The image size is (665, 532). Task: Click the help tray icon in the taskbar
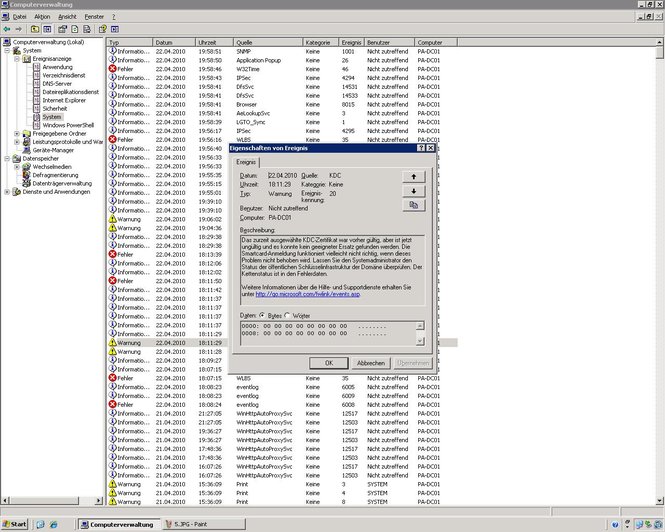pos(615,525)
